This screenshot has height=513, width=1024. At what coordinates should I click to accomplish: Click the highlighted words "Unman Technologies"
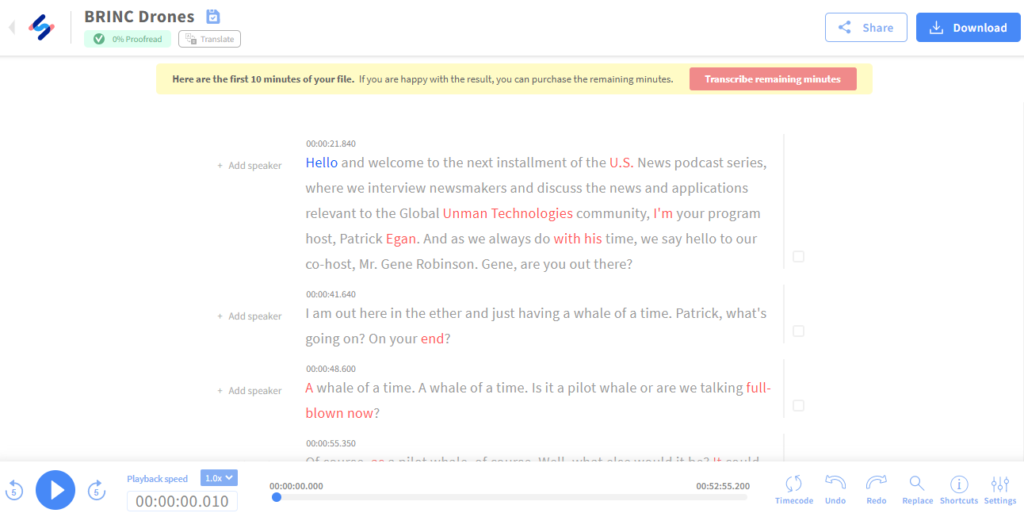point(507,213)
